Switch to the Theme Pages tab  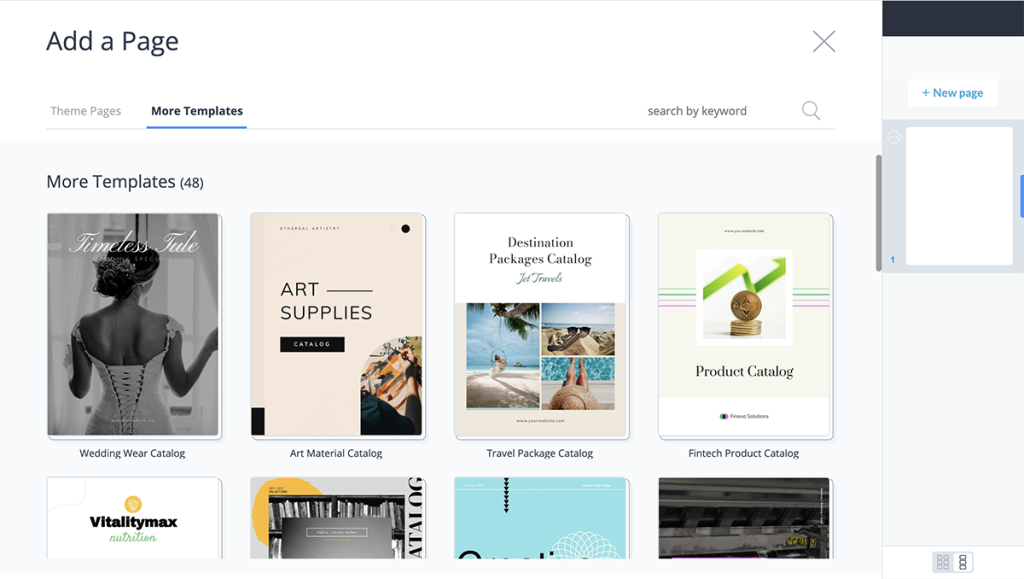point(85,111)
